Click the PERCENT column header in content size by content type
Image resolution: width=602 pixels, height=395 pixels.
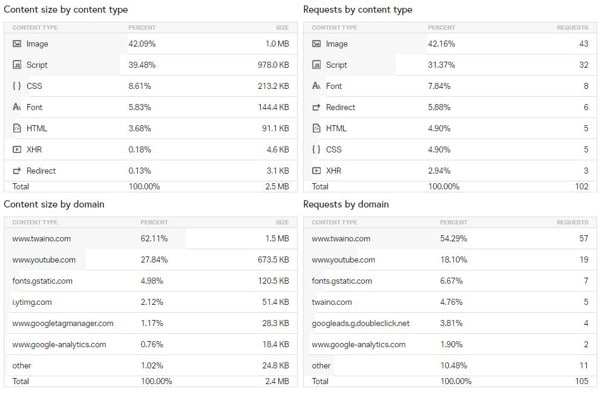point(142,28)
